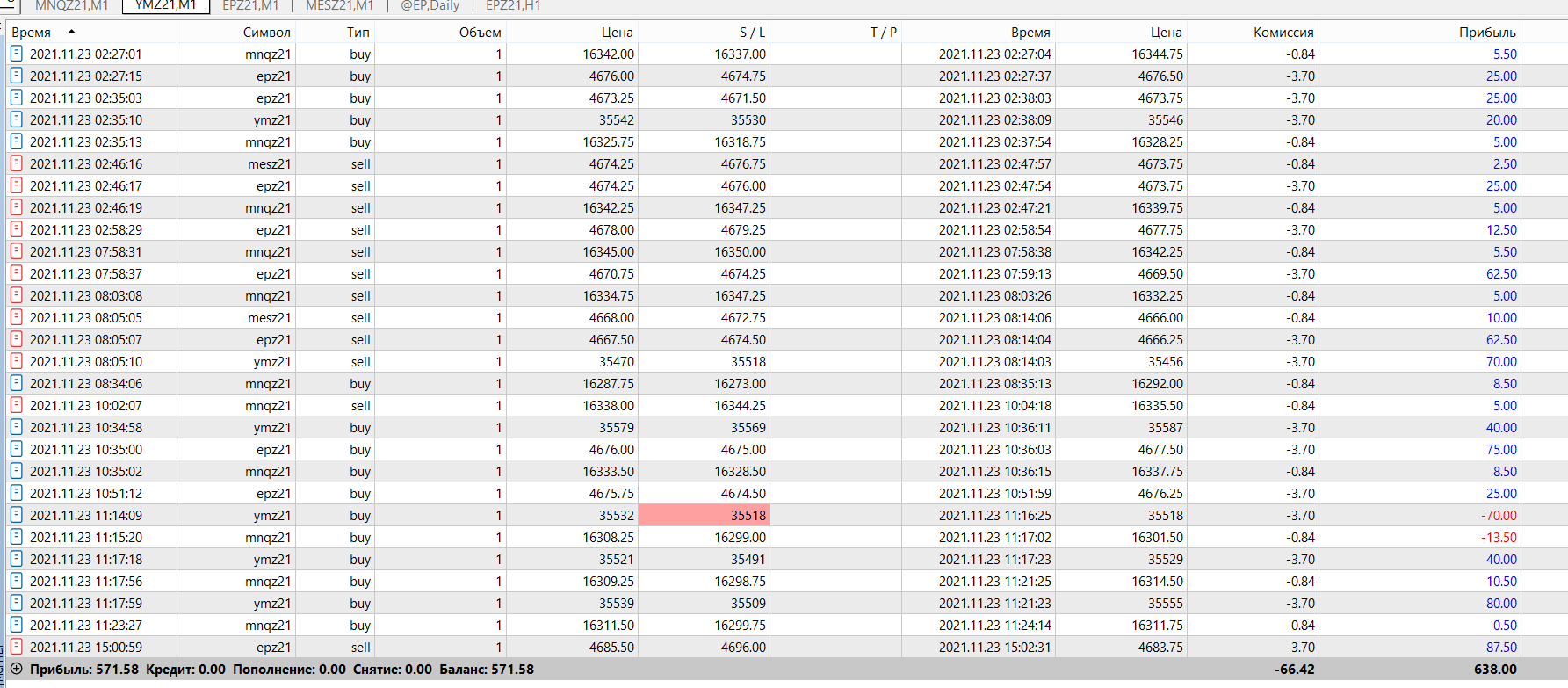Select the sell icon for 02:46:19 trade
The image size is (1568, 688).
(16, 207)
